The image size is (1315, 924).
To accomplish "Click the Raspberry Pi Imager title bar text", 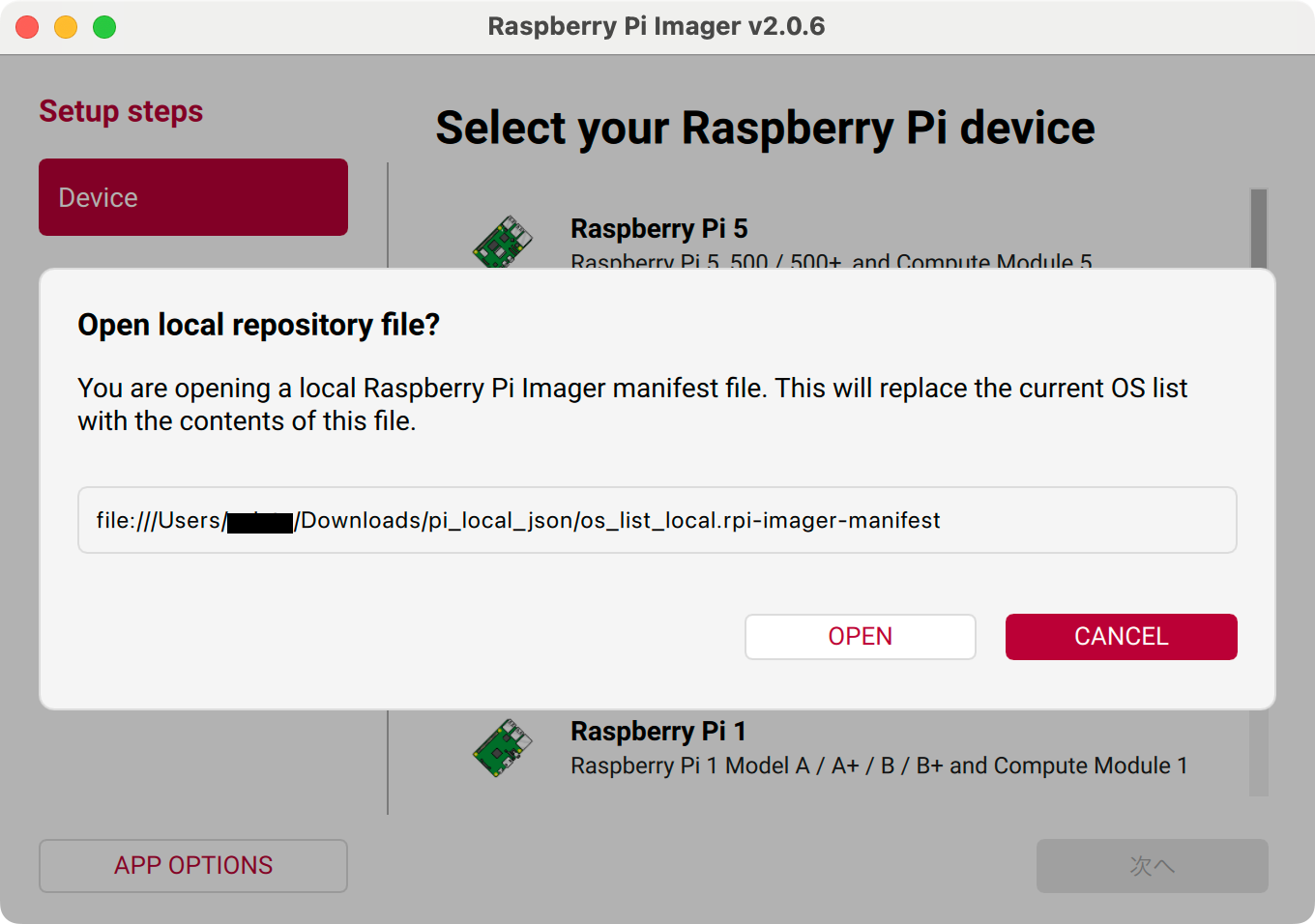I will tap(657, 26).
